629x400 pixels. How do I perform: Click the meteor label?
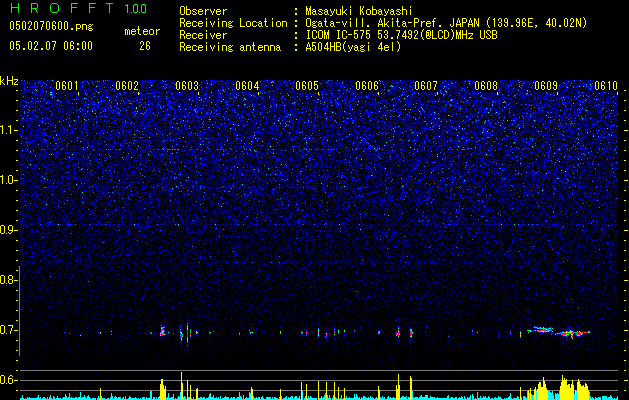pos(142,31)
